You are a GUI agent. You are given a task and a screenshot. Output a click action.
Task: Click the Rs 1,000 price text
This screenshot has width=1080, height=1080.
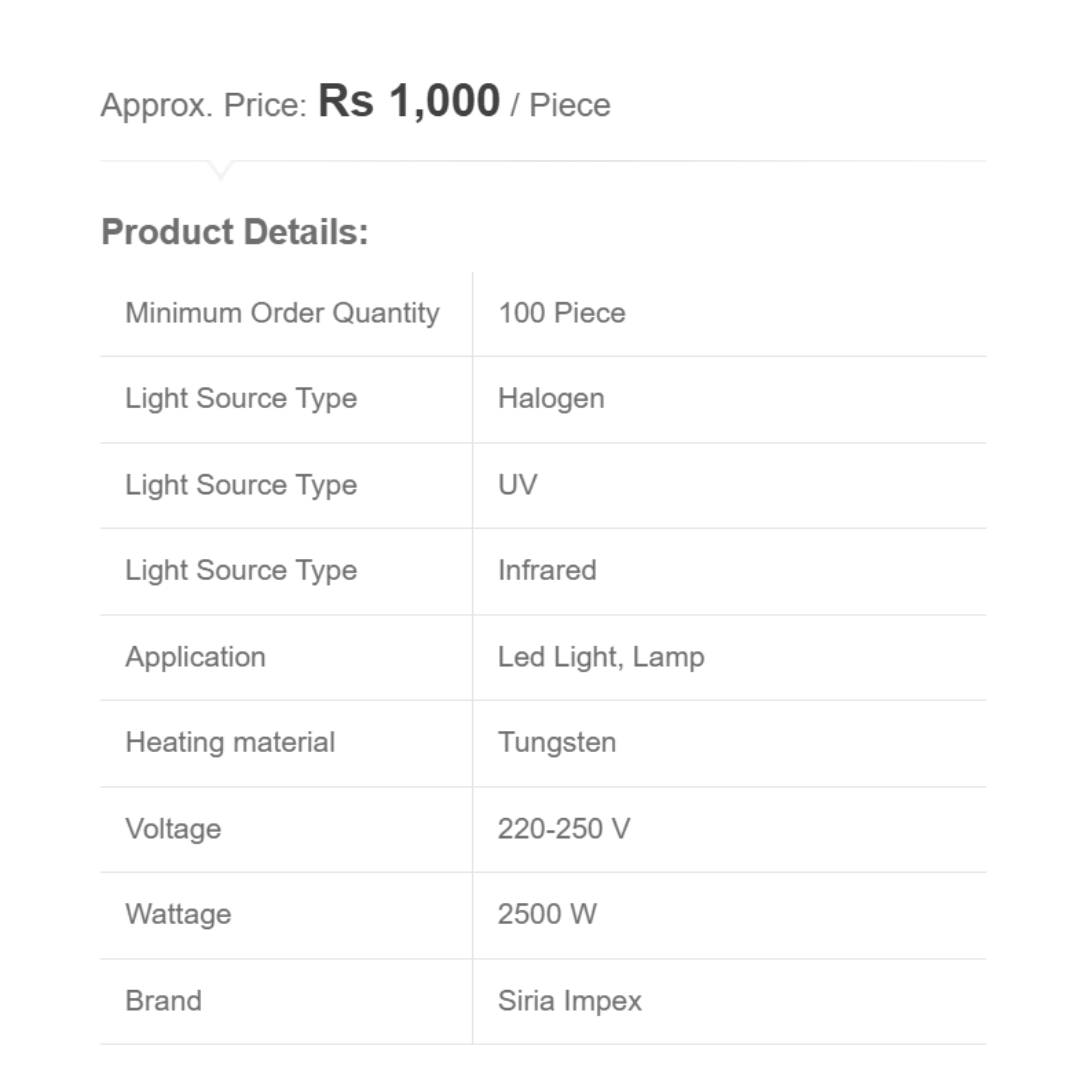tap(409, 102)
